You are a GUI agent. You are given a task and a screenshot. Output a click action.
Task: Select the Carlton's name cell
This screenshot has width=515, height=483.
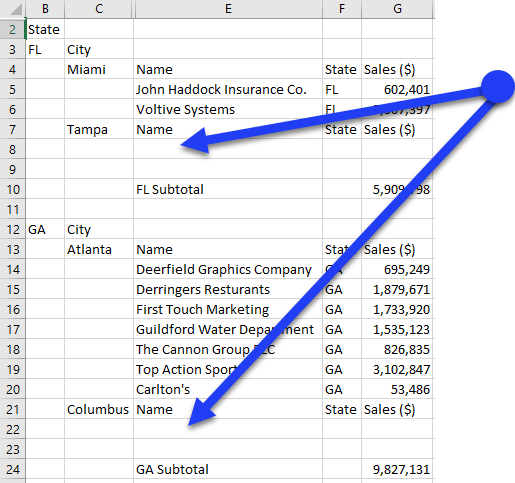click(228, 389)
